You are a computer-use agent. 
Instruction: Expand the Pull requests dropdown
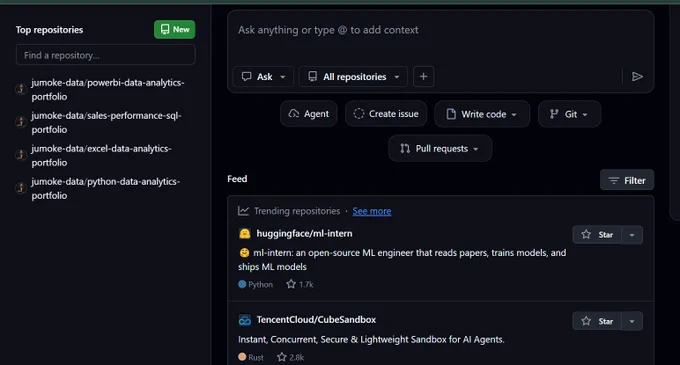[440, 148]
